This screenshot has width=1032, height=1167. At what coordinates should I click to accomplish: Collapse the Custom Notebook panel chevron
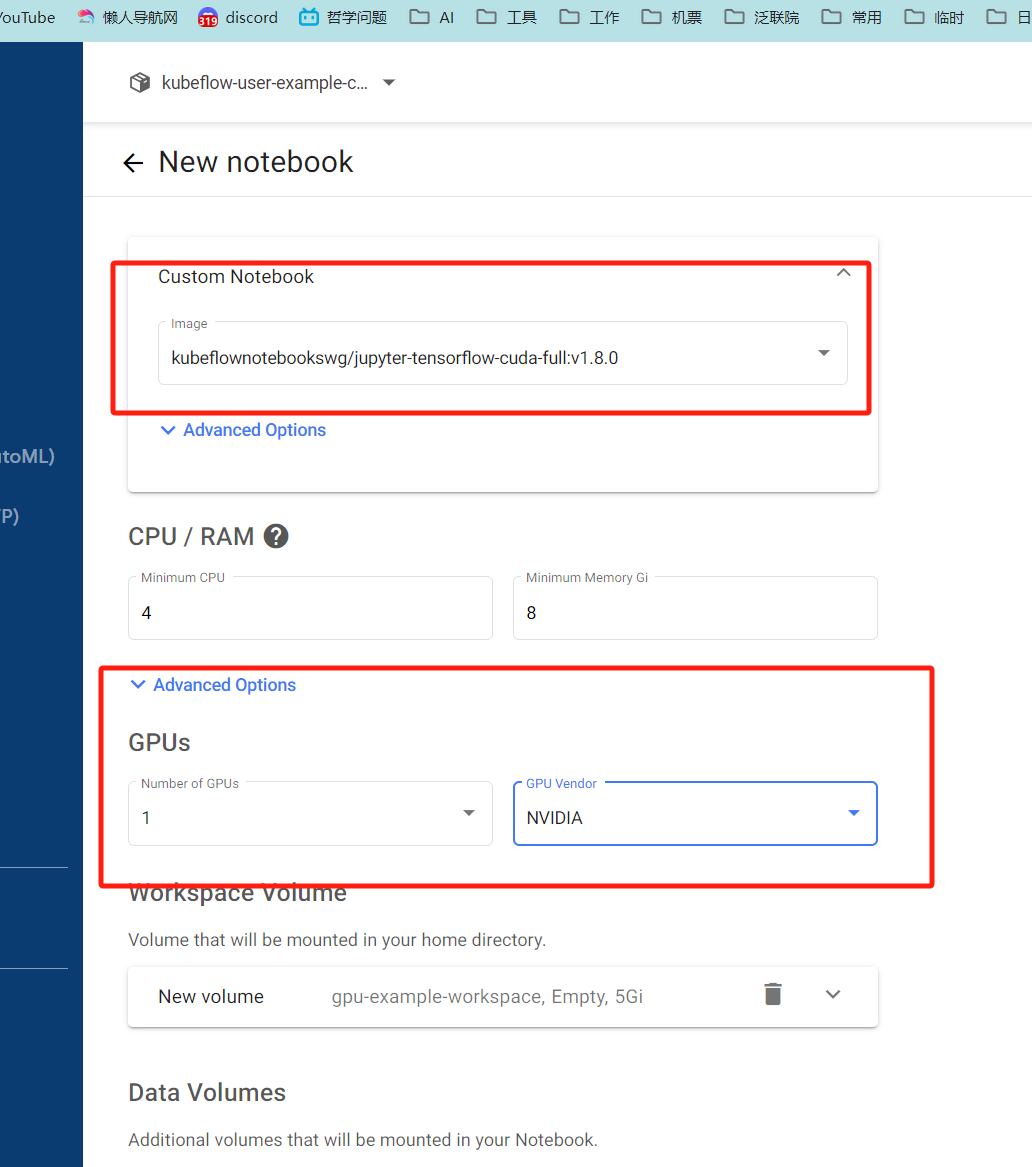tap(843, 273)
